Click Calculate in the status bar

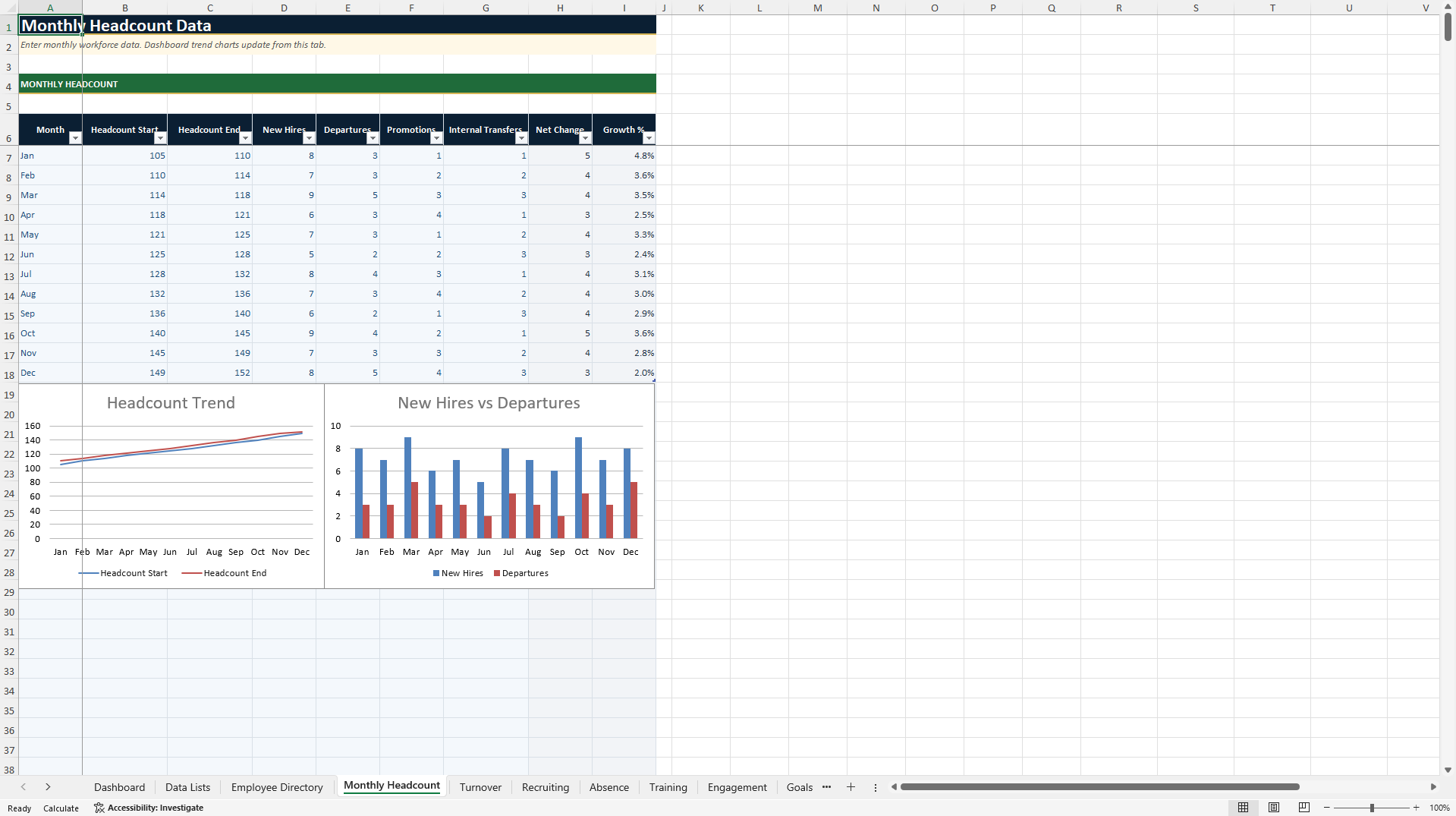[x=61, y=808]
